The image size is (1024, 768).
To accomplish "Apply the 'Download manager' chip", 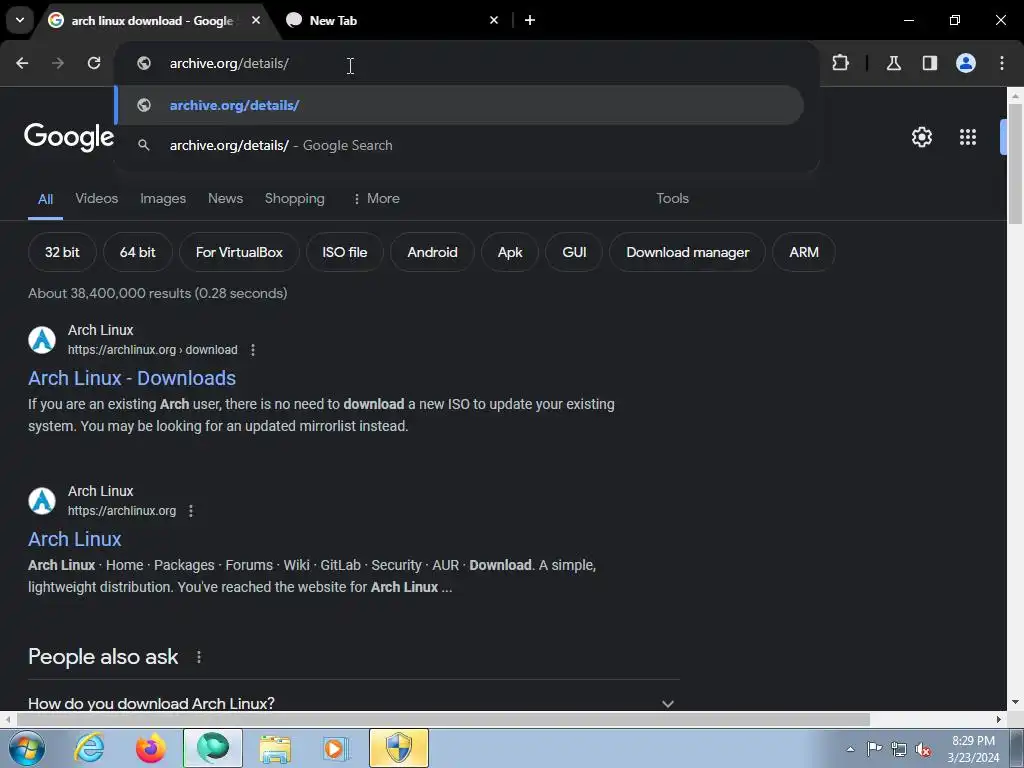I will pyautogui.click(x=688, y=252).
